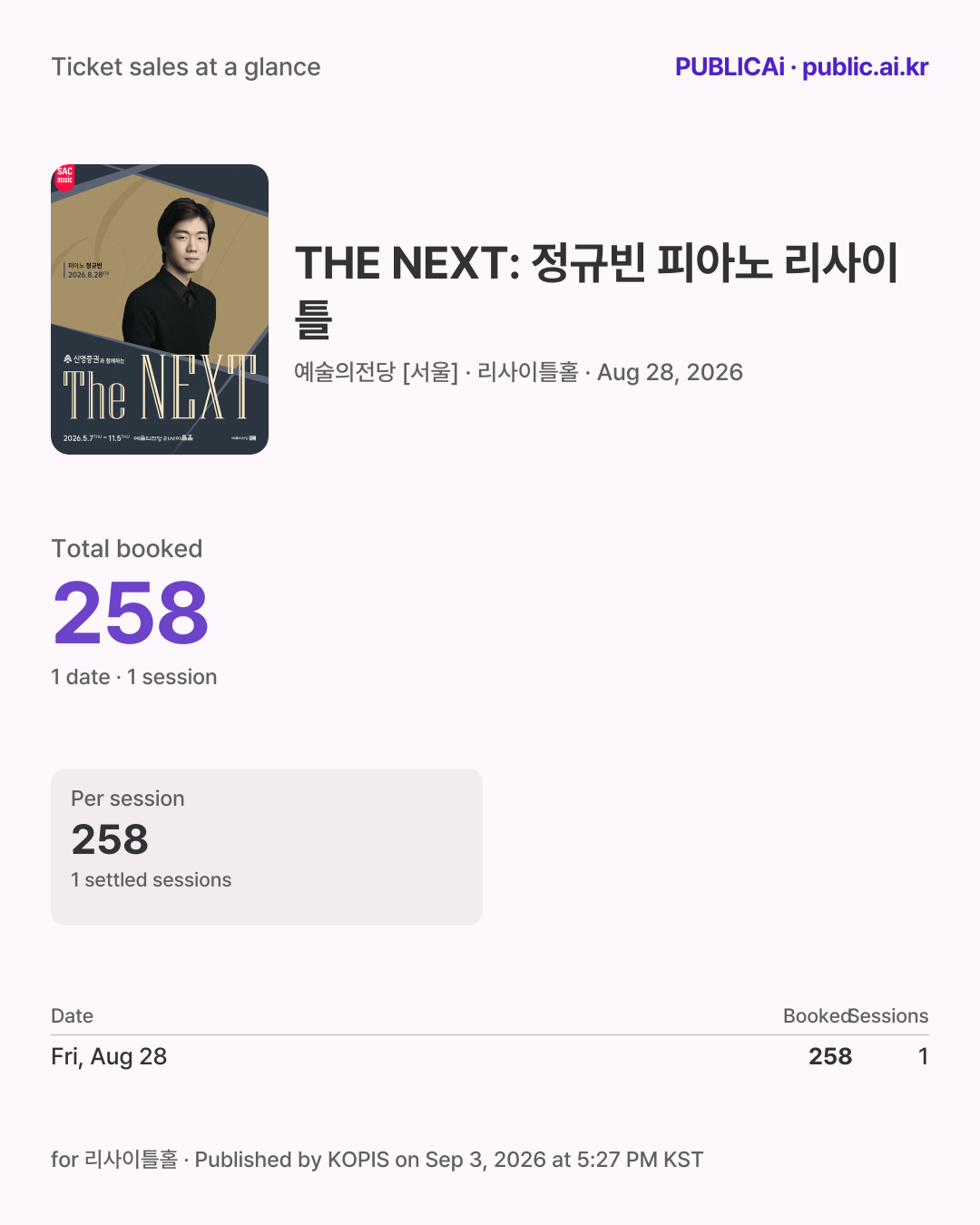Screen dimensions: 980x1225
Task: Click the 258 booked value in table row
Action: pyautogui.click(x=830, y=1056)
